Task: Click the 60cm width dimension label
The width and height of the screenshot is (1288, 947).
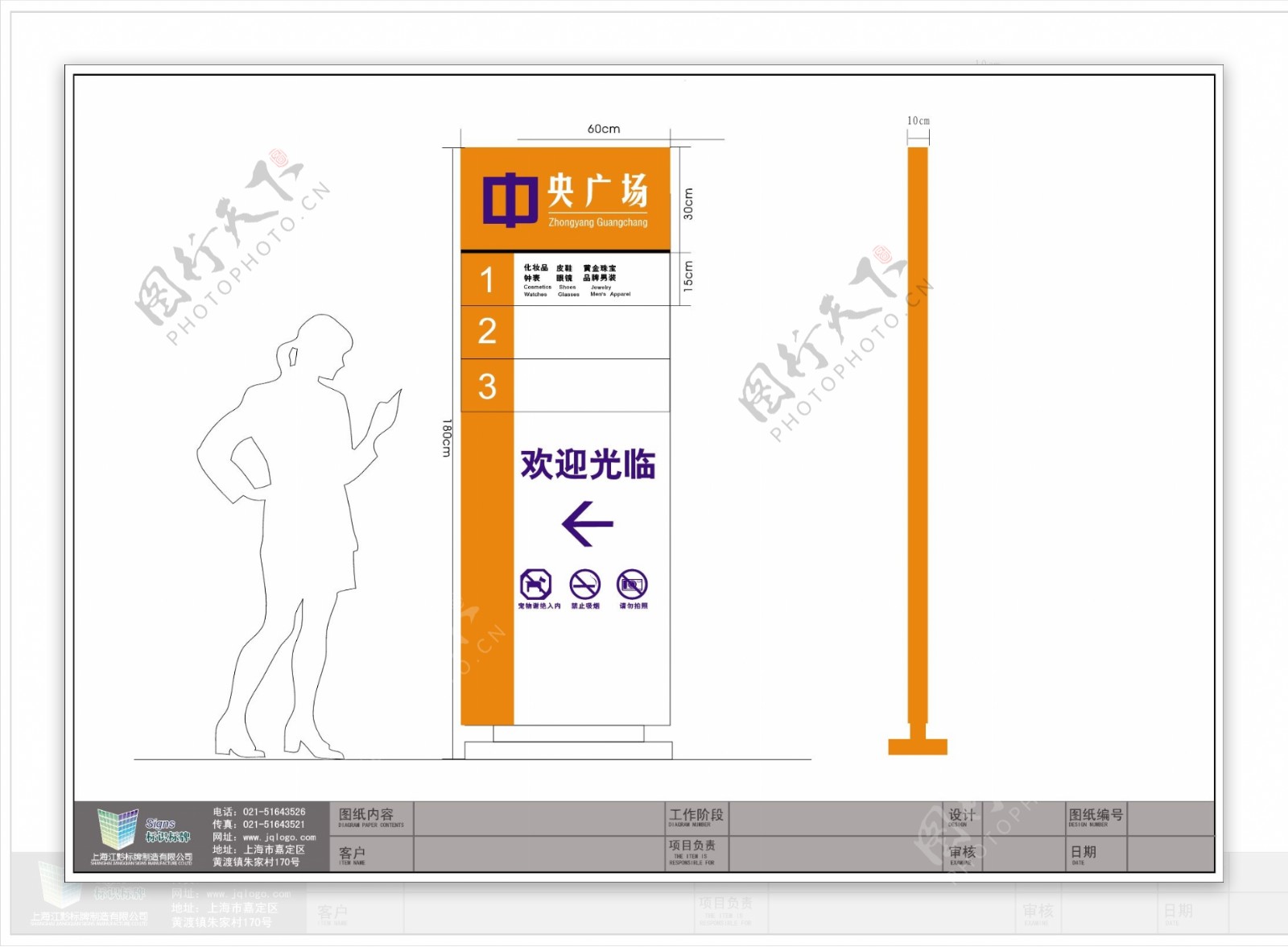Action: 604,129
